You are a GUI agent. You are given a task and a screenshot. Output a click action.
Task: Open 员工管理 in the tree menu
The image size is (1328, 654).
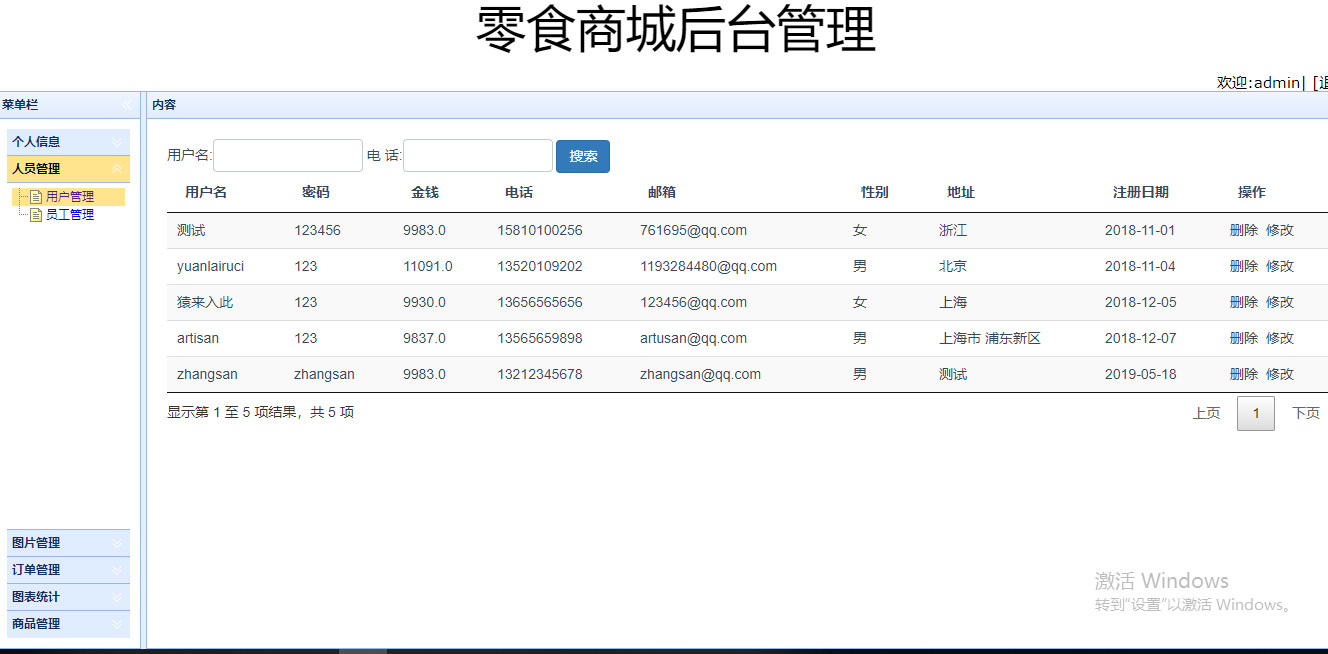click(70, 214)
